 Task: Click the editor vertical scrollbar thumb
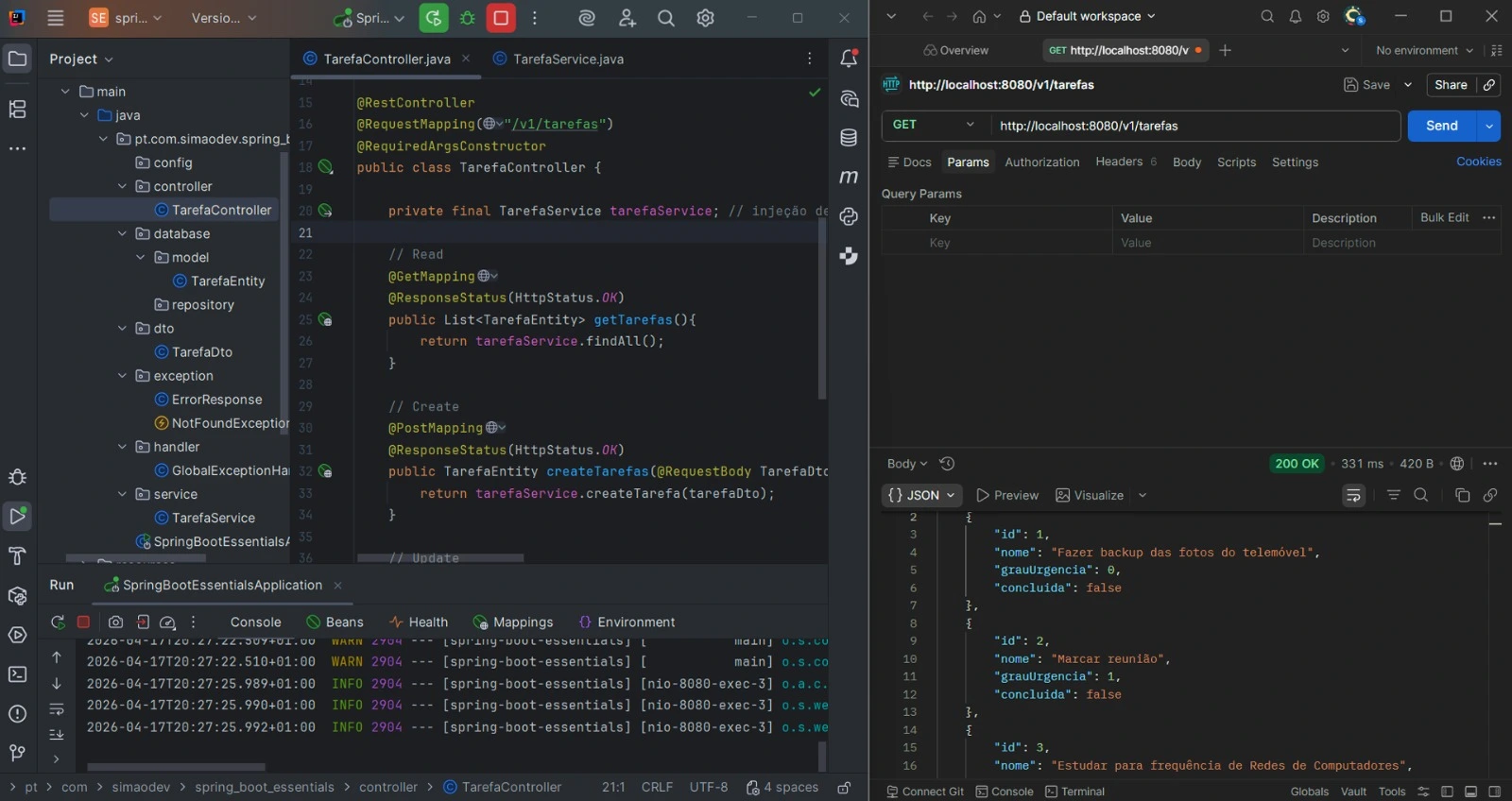pos(822,309)
